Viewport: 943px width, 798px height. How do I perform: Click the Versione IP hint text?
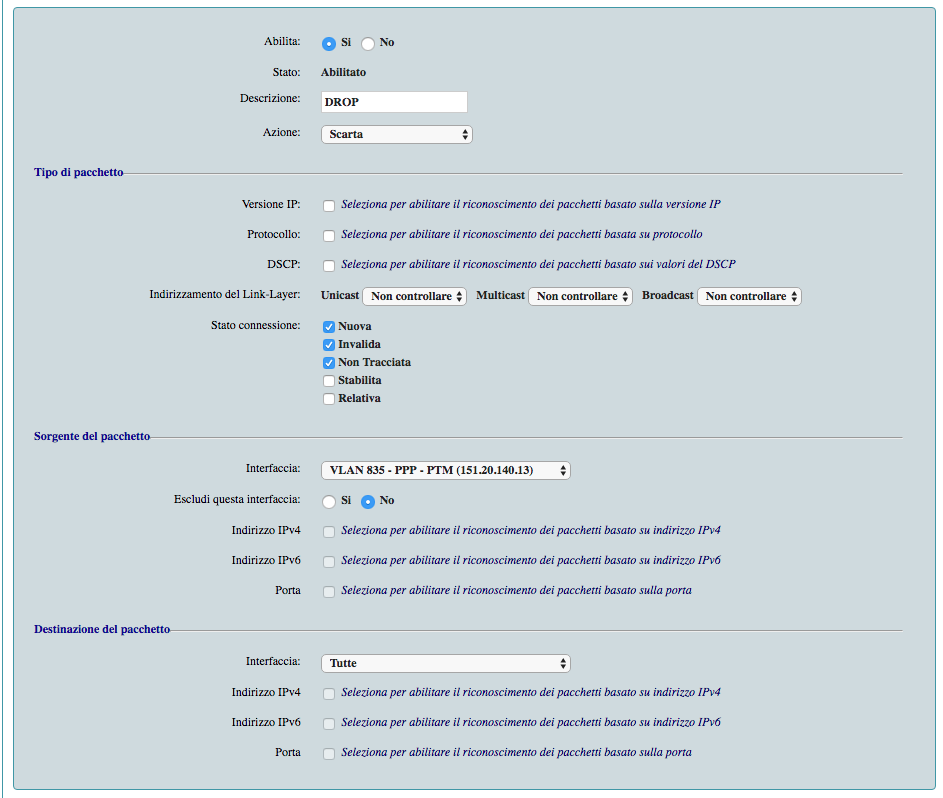pos(530,204)
